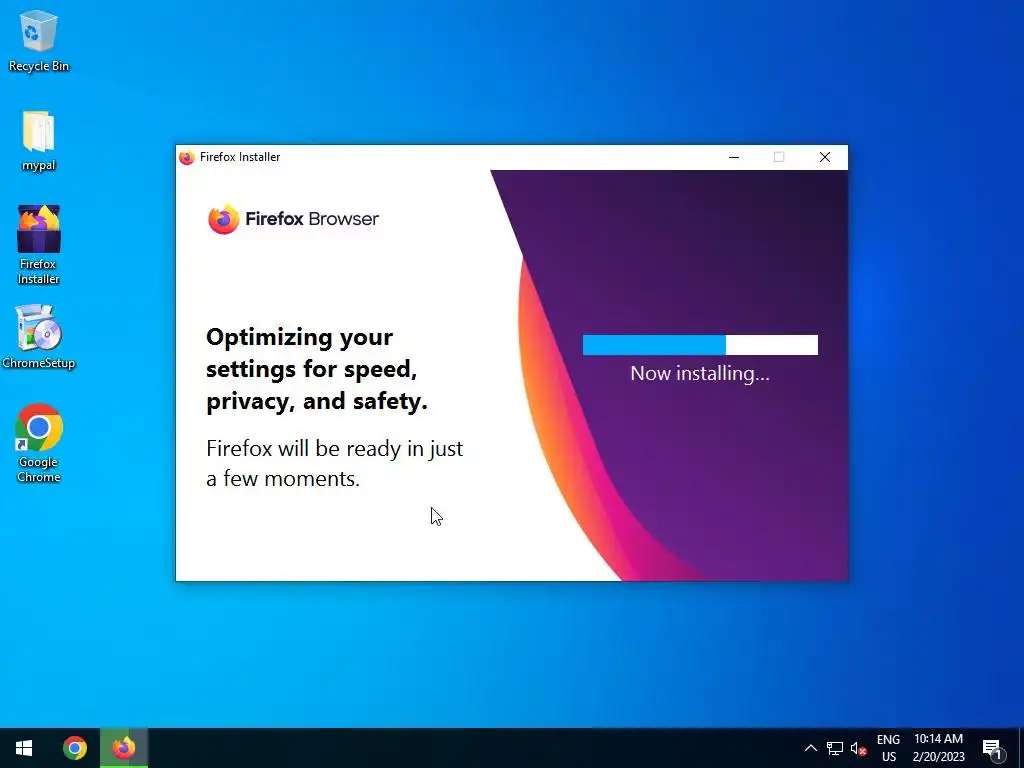
Task: Open the Windows Start menu
Action: point(24,748)
